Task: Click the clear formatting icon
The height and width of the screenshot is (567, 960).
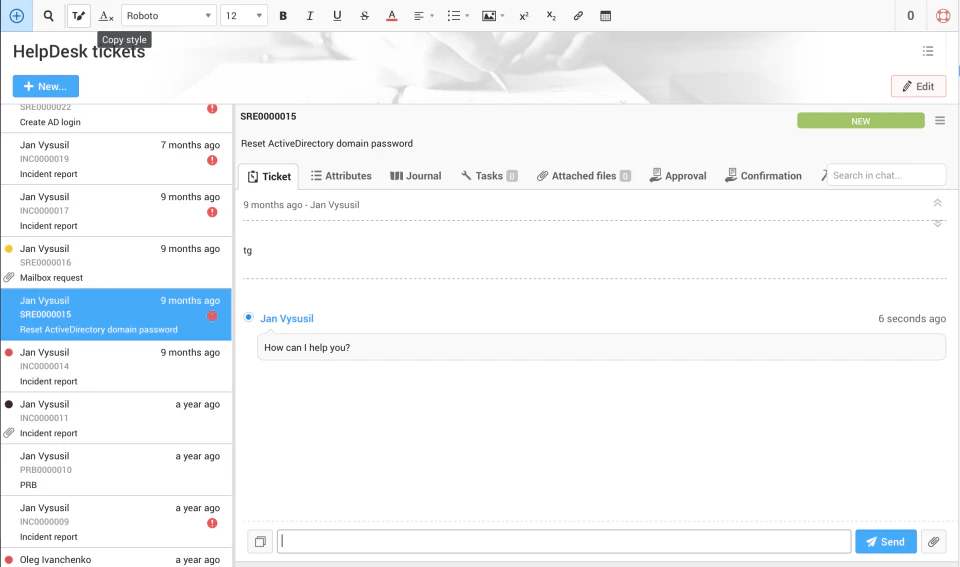Action: point(106,16)
